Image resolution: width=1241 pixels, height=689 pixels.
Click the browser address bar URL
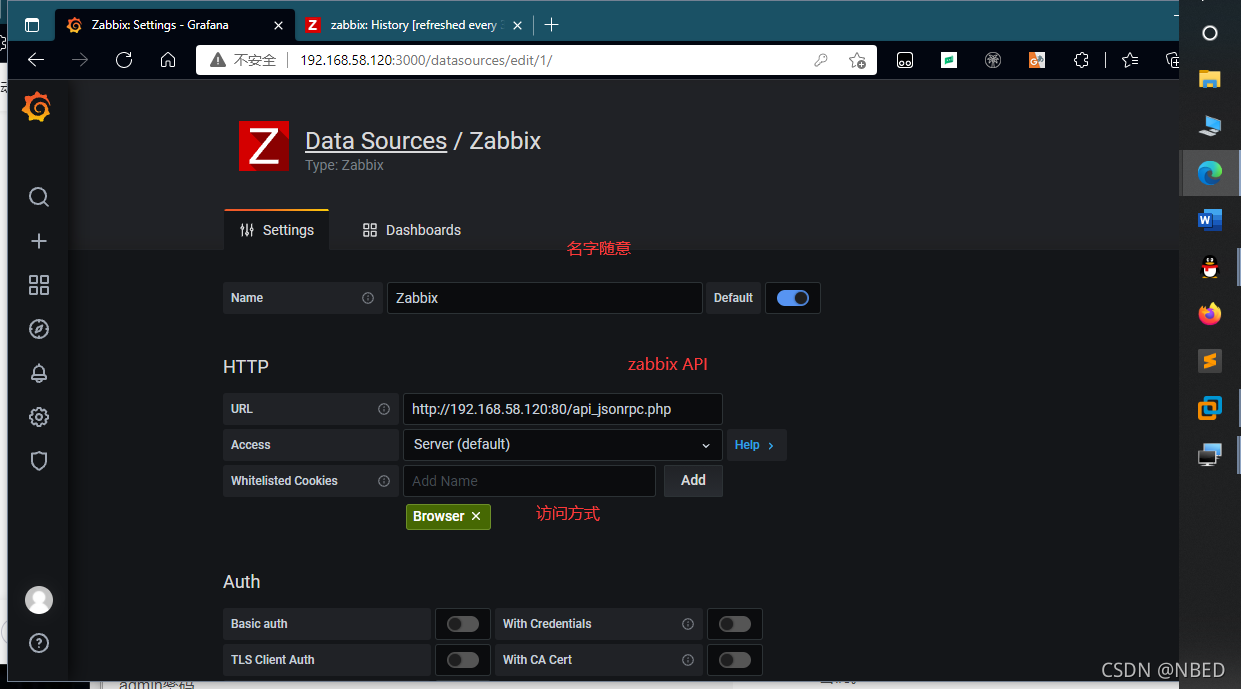point(426,60)
